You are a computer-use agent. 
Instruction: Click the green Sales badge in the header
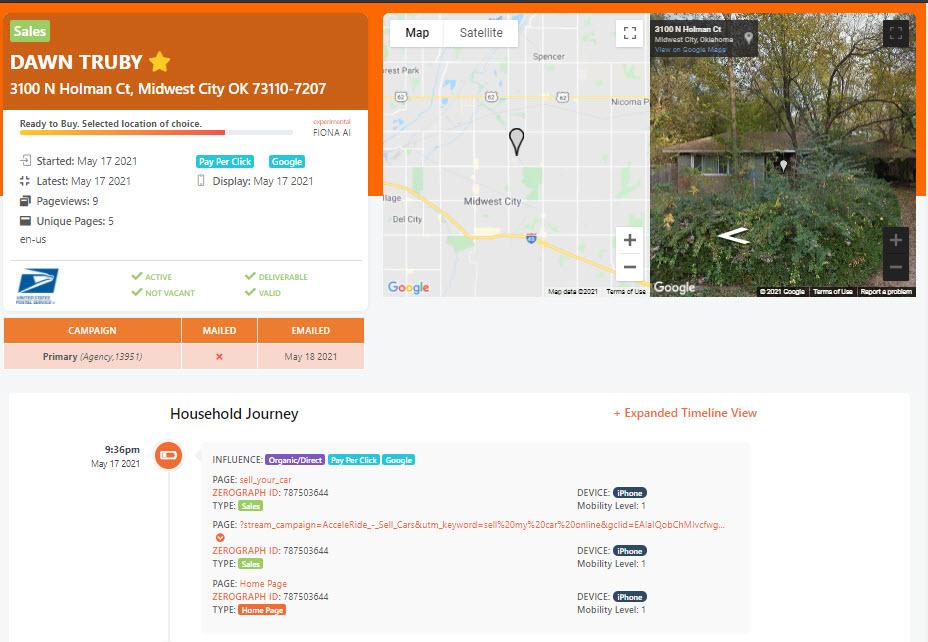[x=30, y=31]
